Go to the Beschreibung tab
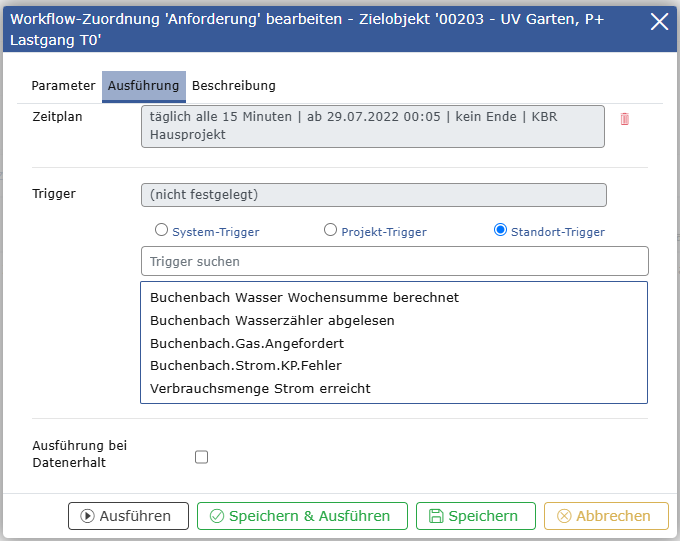This screenshot has height=541, width=680. click(x=234, y=86)
